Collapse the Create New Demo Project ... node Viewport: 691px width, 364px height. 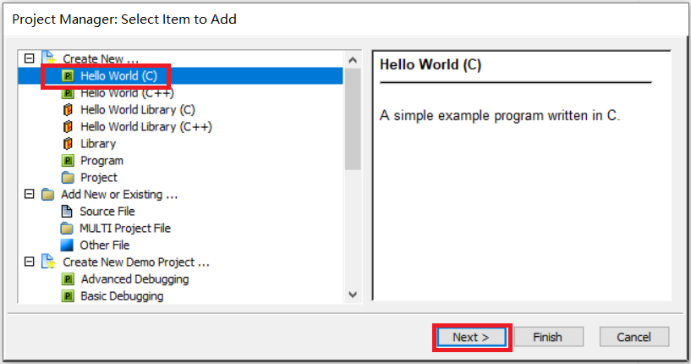tap(29, 262)
